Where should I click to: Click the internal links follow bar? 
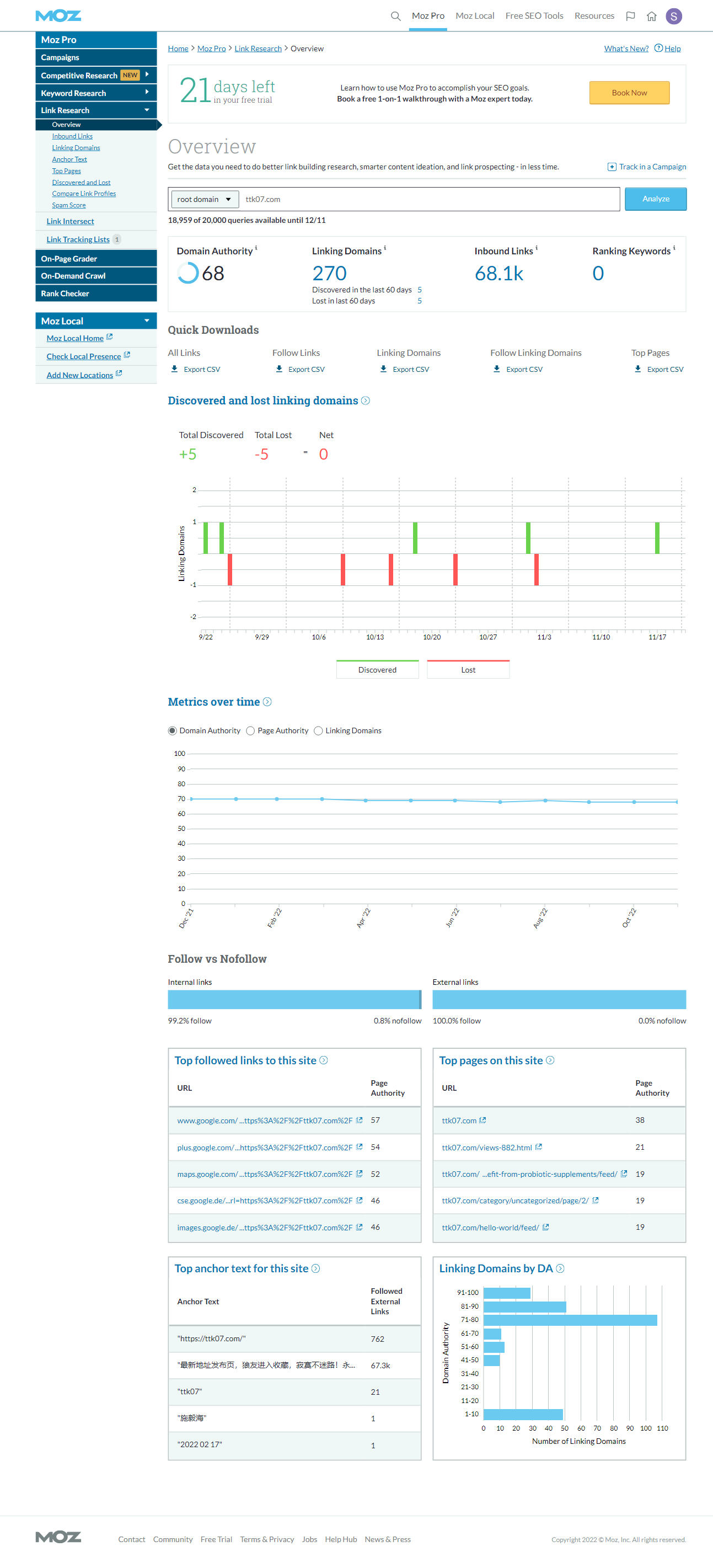294,999
